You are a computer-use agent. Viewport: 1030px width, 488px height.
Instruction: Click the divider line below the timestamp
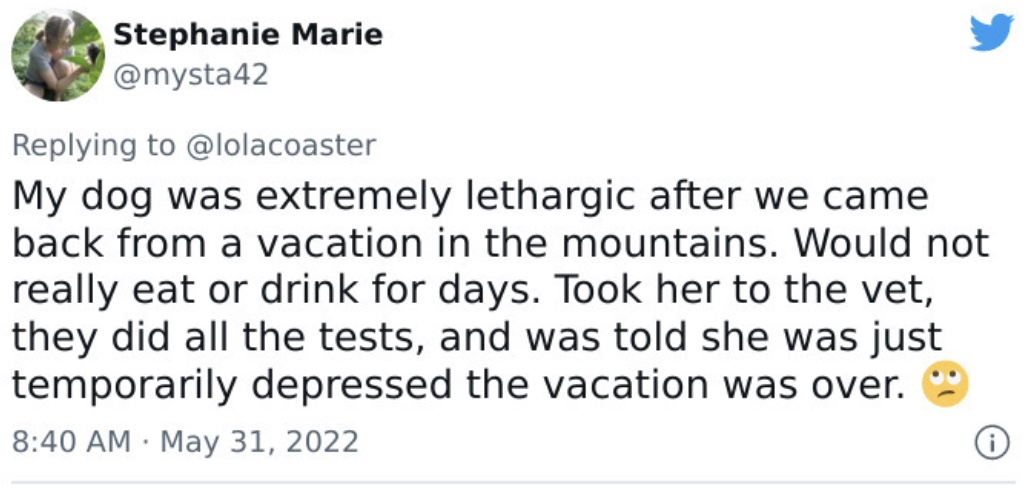coord(515,483)
